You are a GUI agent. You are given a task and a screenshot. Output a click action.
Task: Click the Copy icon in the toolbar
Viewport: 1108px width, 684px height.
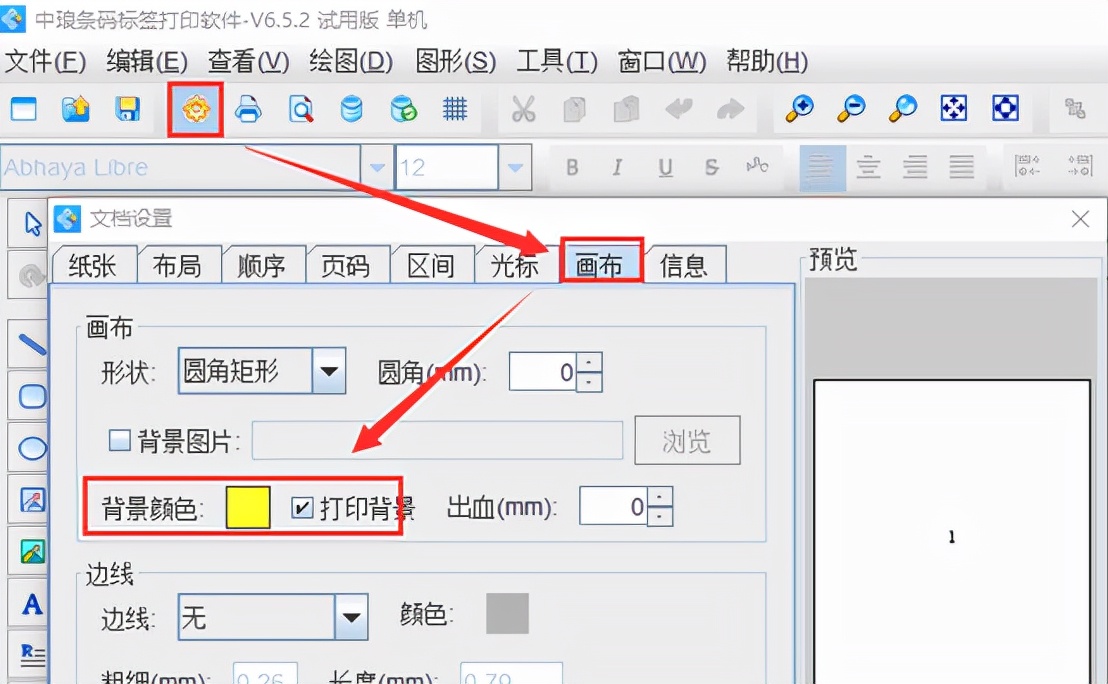click(x=574, y=109)
